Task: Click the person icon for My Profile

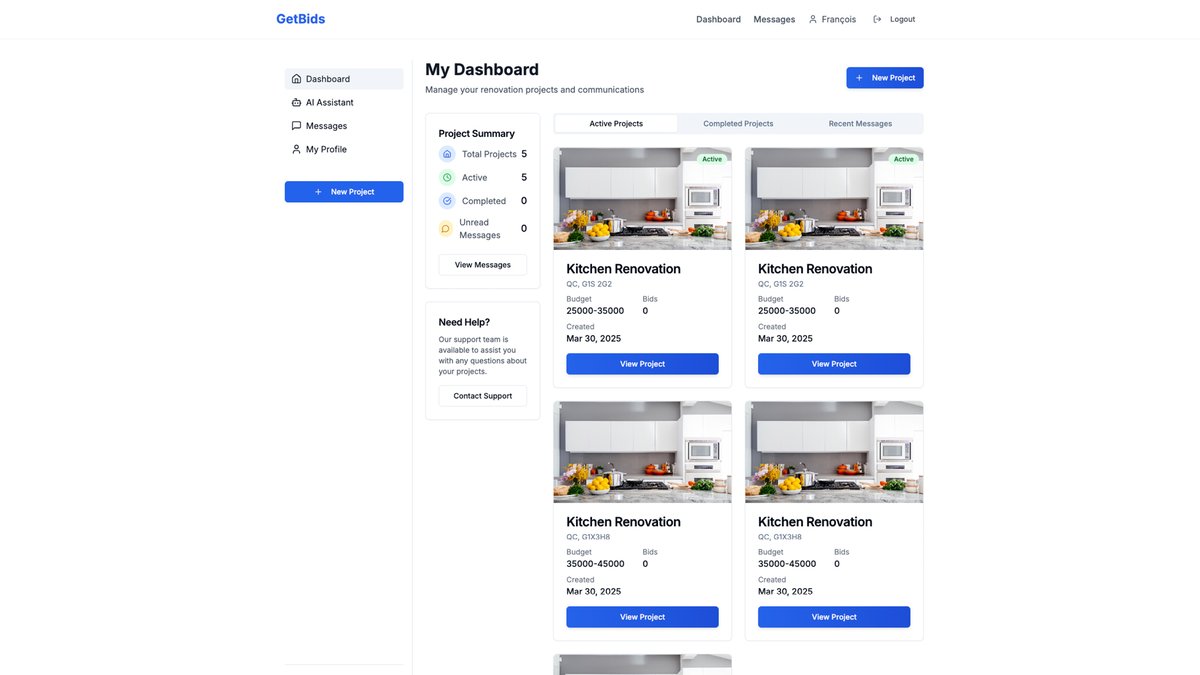Action: (296, 149)
